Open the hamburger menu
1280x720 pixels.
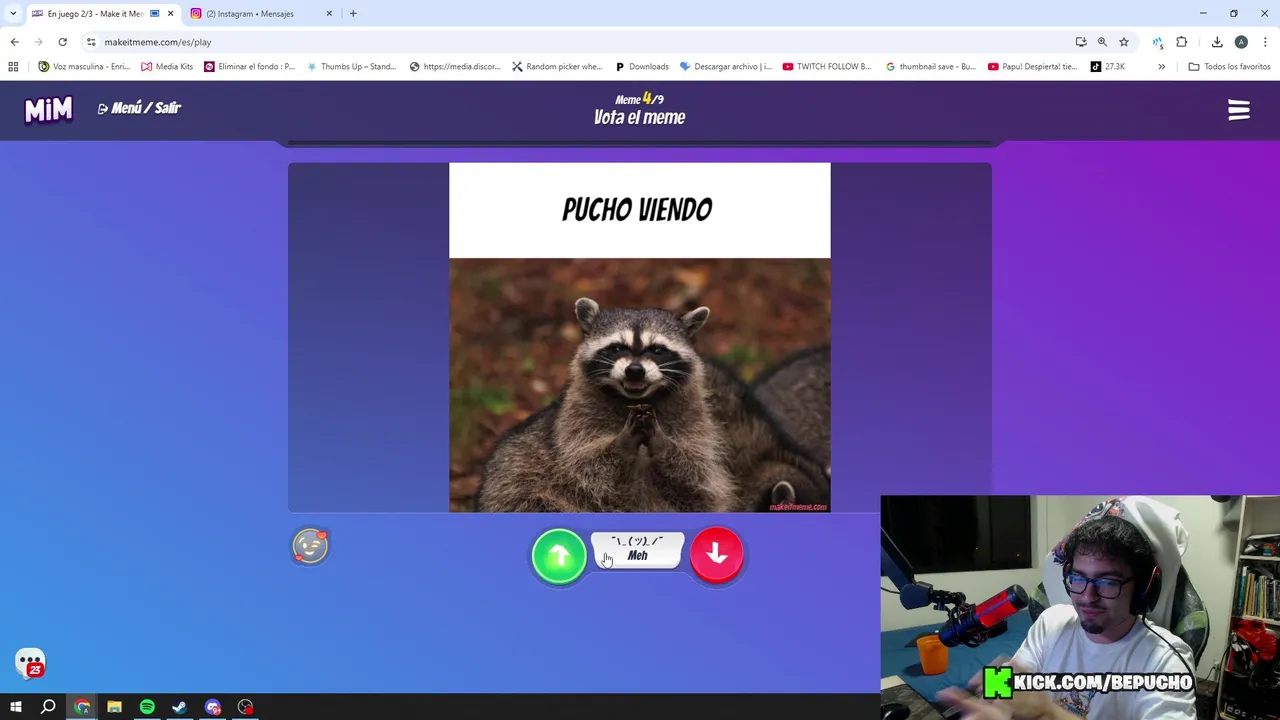coord(1239,110)
